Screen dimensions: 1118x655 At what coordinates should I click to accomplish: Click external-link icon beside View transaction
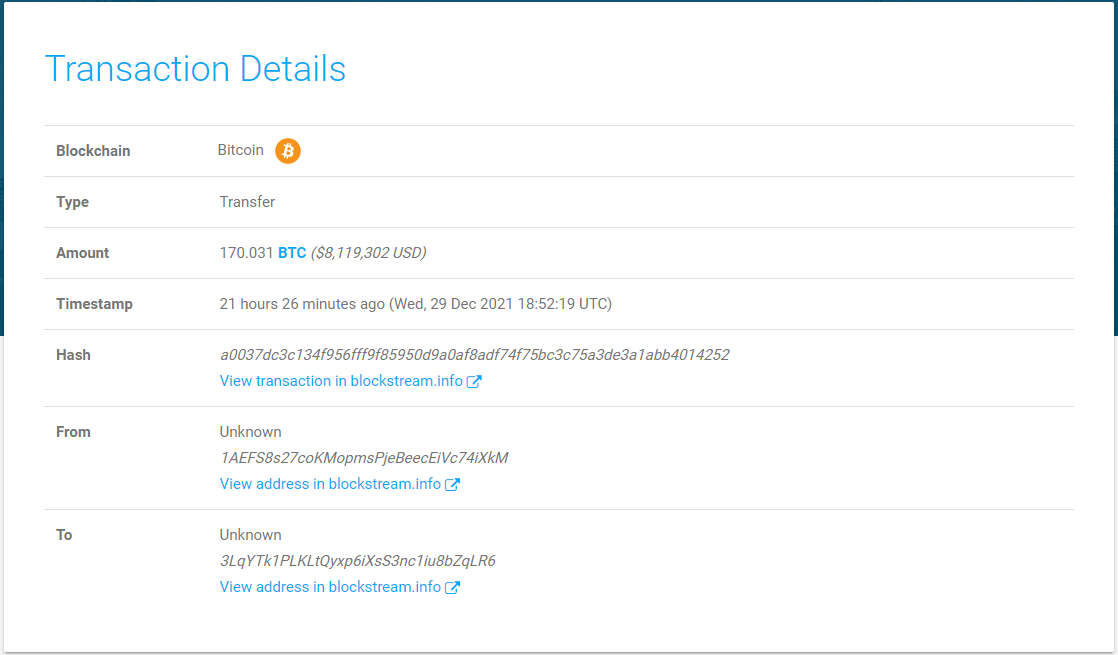point(474,381)
